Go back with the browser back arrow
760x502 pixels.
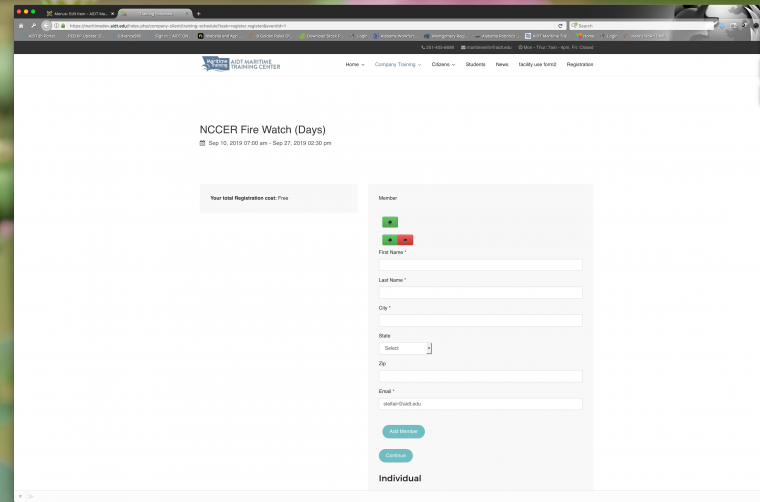(46, 26)
